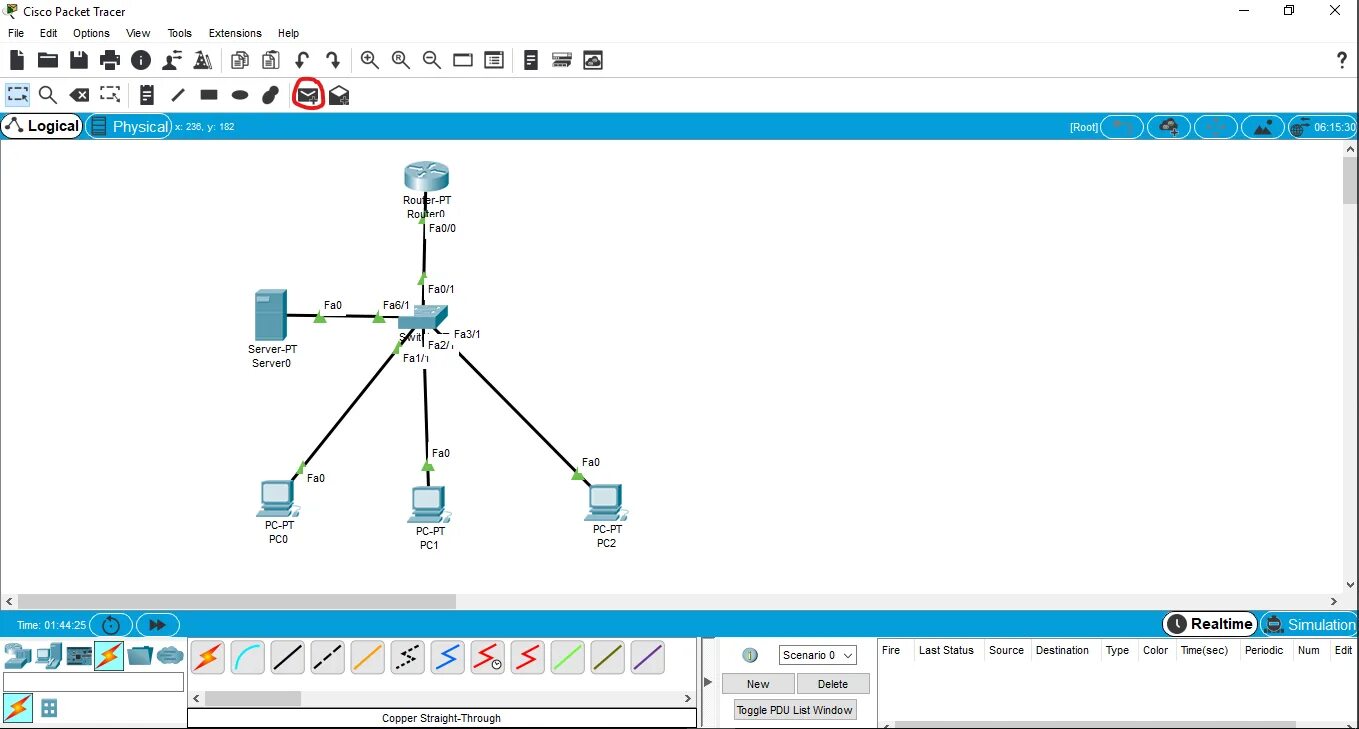Select Multiuser Connection cloud category

(171, 656)
